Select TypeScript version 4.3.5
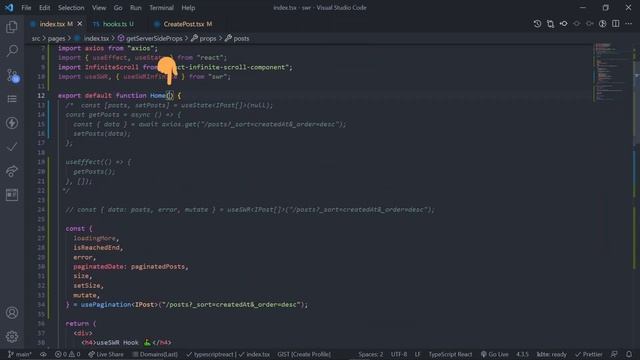Image resolution: width=640 pixels, height=360 pixels. pos(522,354)
